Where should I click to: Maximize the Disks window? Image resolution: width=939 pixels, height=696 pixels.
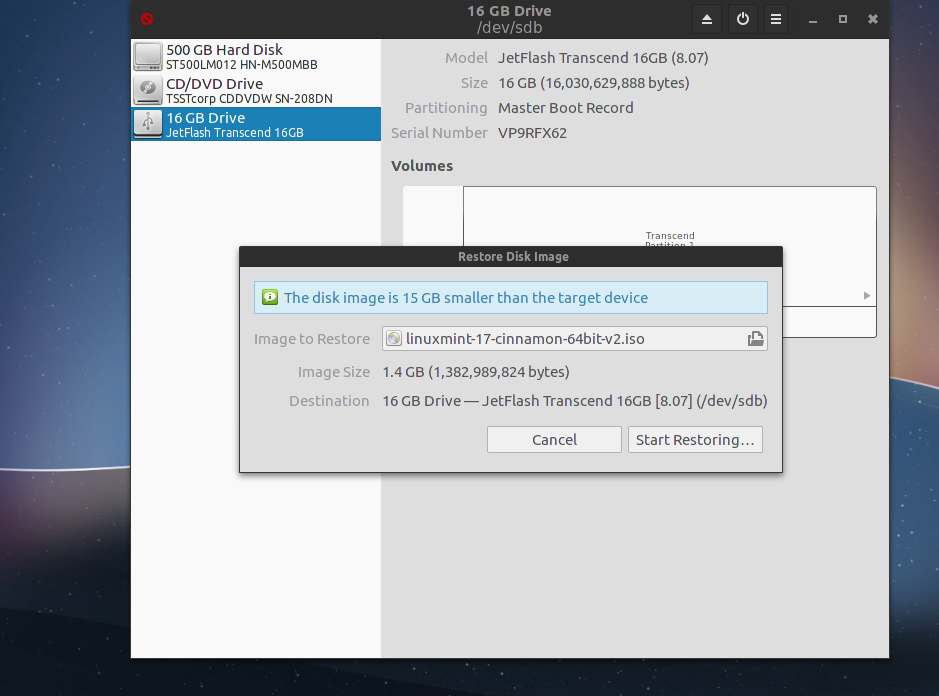(x=843, y=19)
